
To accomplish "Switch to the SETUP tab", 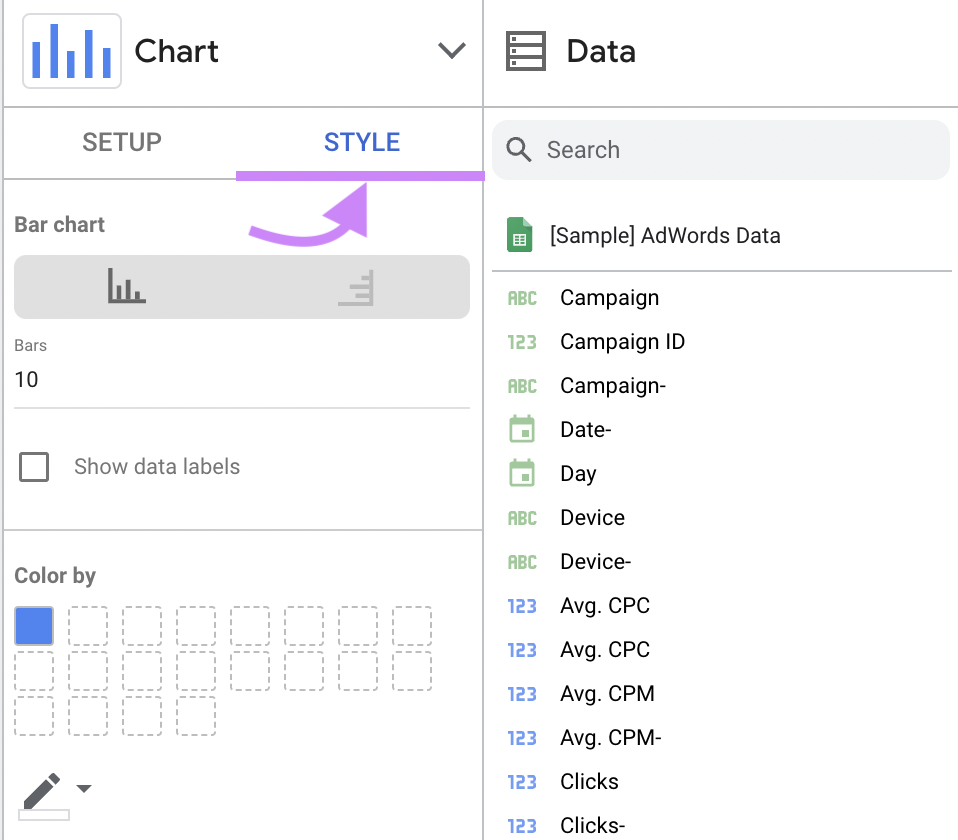I will point(121,142).
